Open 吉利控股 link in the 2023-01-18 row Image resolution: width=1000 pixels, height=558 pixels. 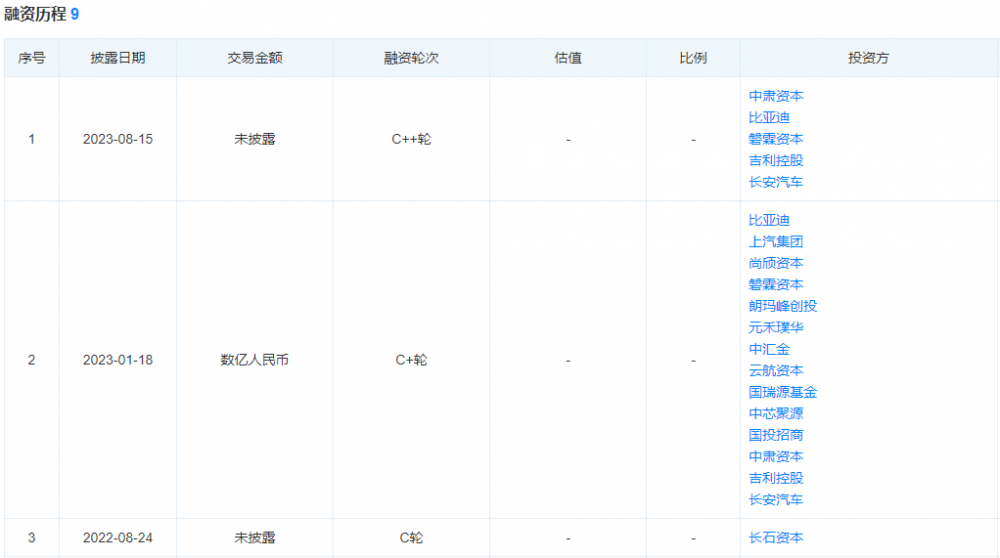(776, 478)
